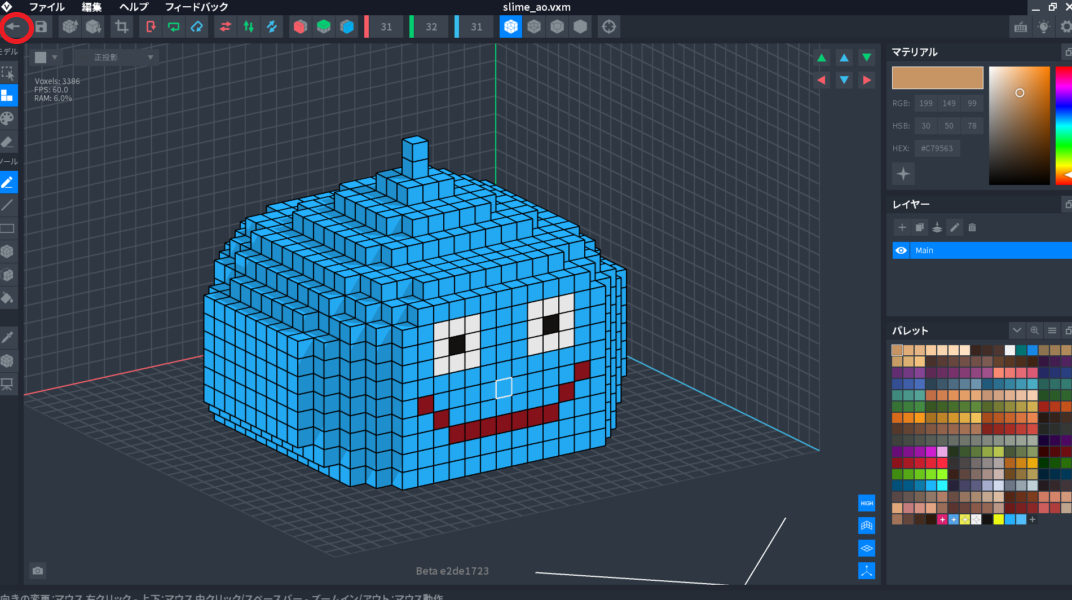Pick the yellow swatch in palette bottom row
This screenshot has height=600, width=1072.
[999, 519]
